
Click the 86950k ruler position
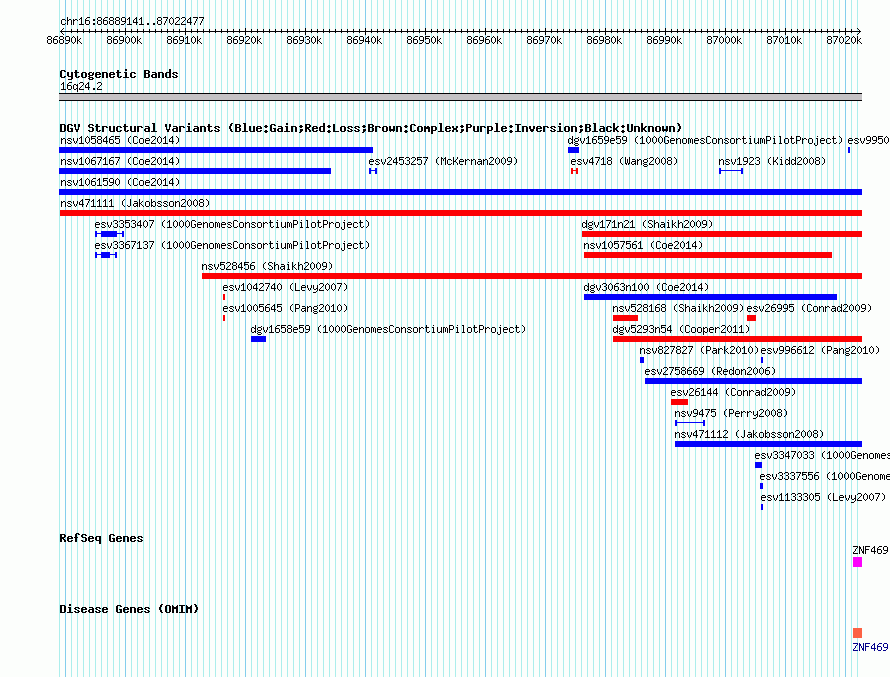point(424,40)
